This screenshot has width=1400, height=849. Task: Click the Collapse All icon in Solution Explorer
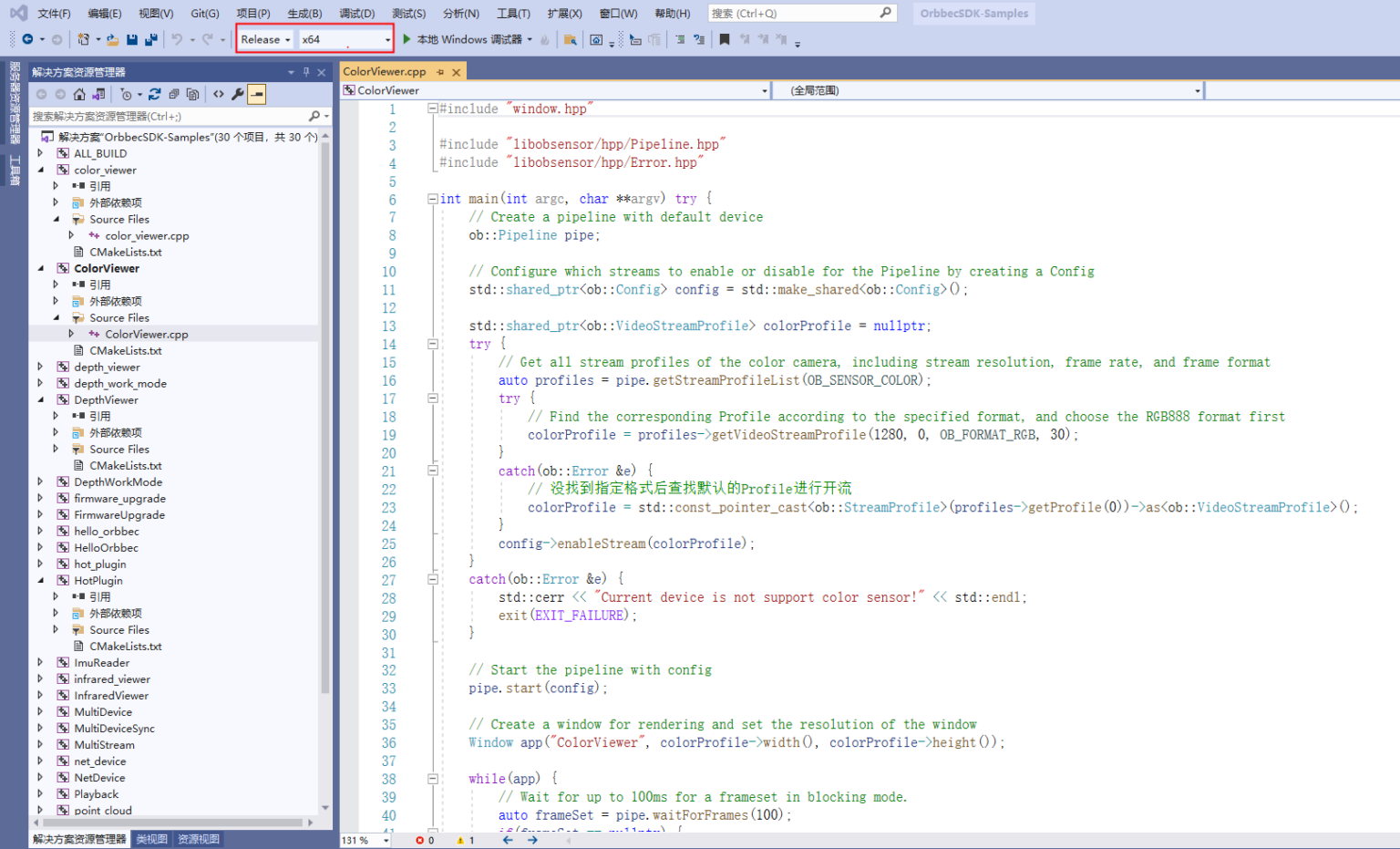pos(173,94)
